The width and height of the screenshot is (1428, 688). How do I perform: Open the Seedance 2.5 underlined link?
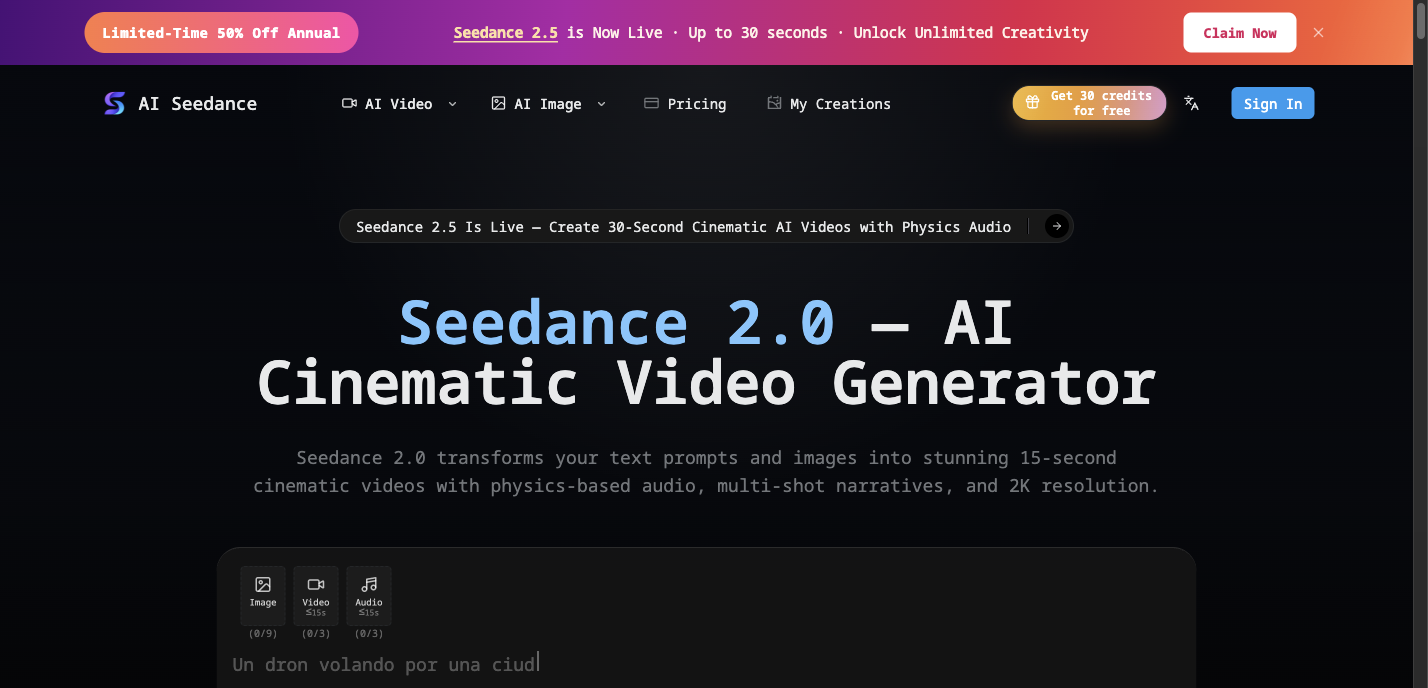click(x=505, y=33)
